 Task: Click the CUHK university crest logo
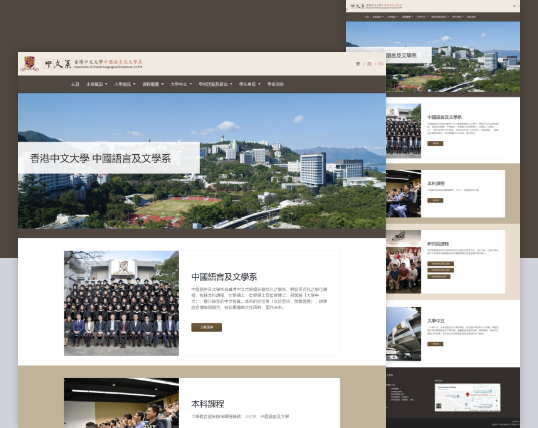pos(30,64)
